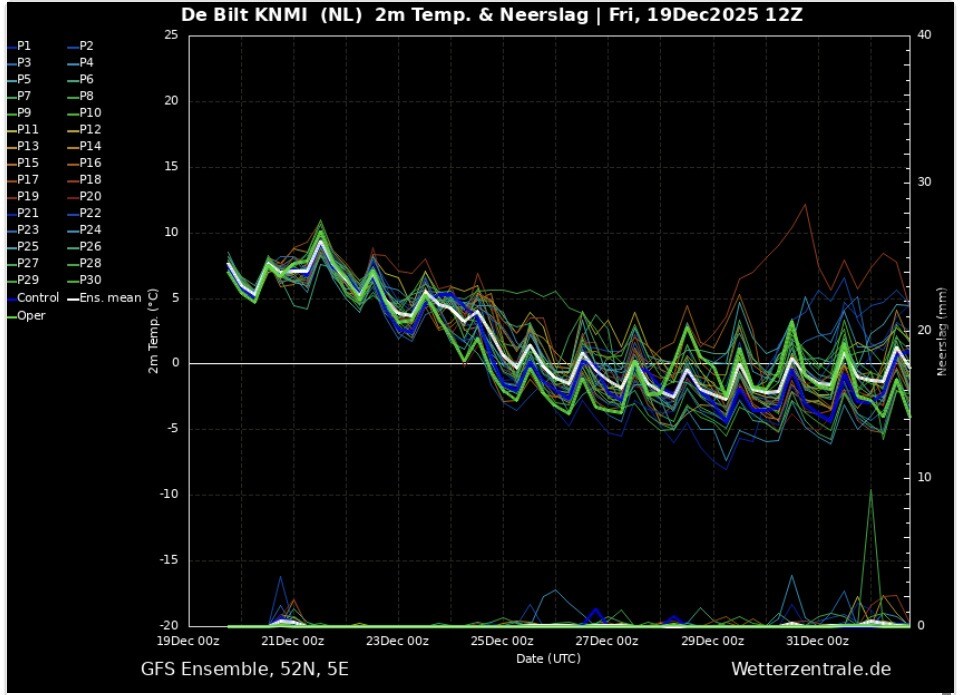Select the P30 series label
The image size is (960, 695).
pos(86,280)
